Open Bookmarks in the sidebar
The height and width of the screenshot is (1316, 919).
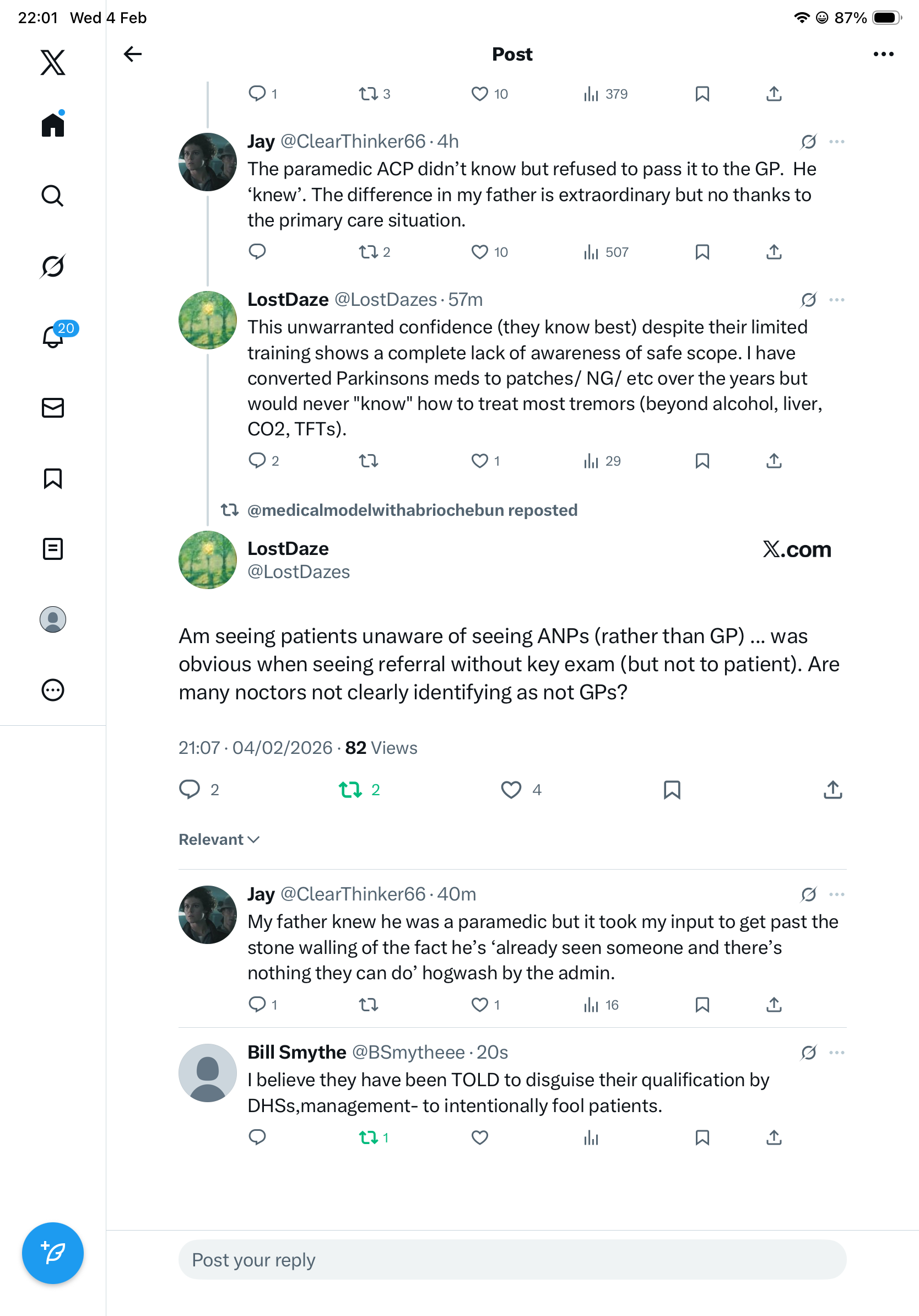click(53, 478)
